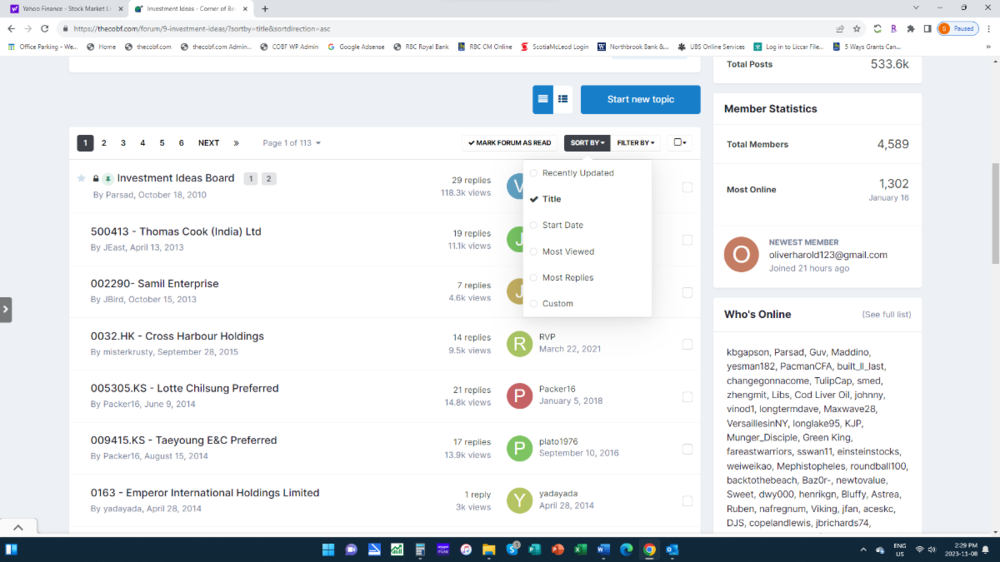Image resolution: width=1000 pixels, height=562 pixels.
Task: Open the new tab plus button
Action: tap(265, 9)
